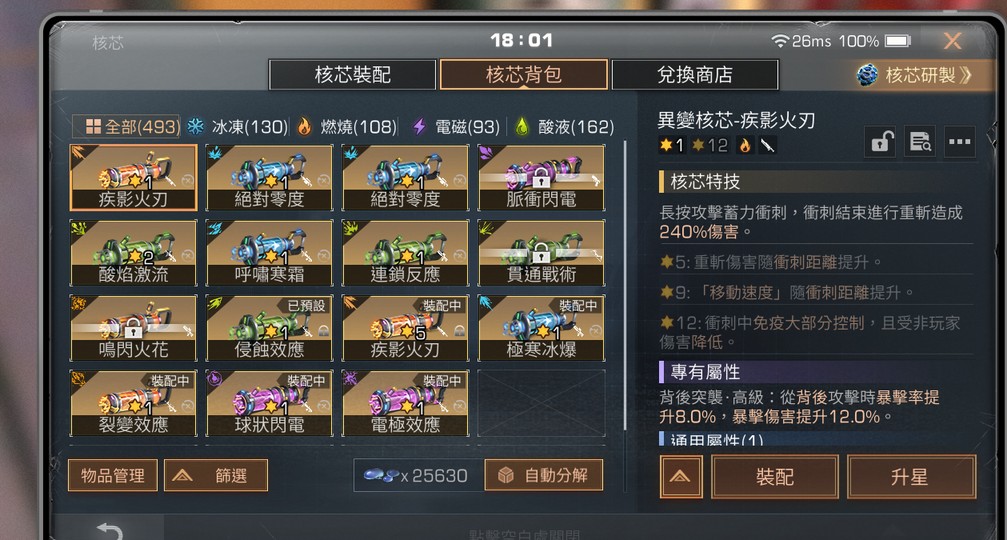Open the three-dot more options menu

click(x=959, y=142)
